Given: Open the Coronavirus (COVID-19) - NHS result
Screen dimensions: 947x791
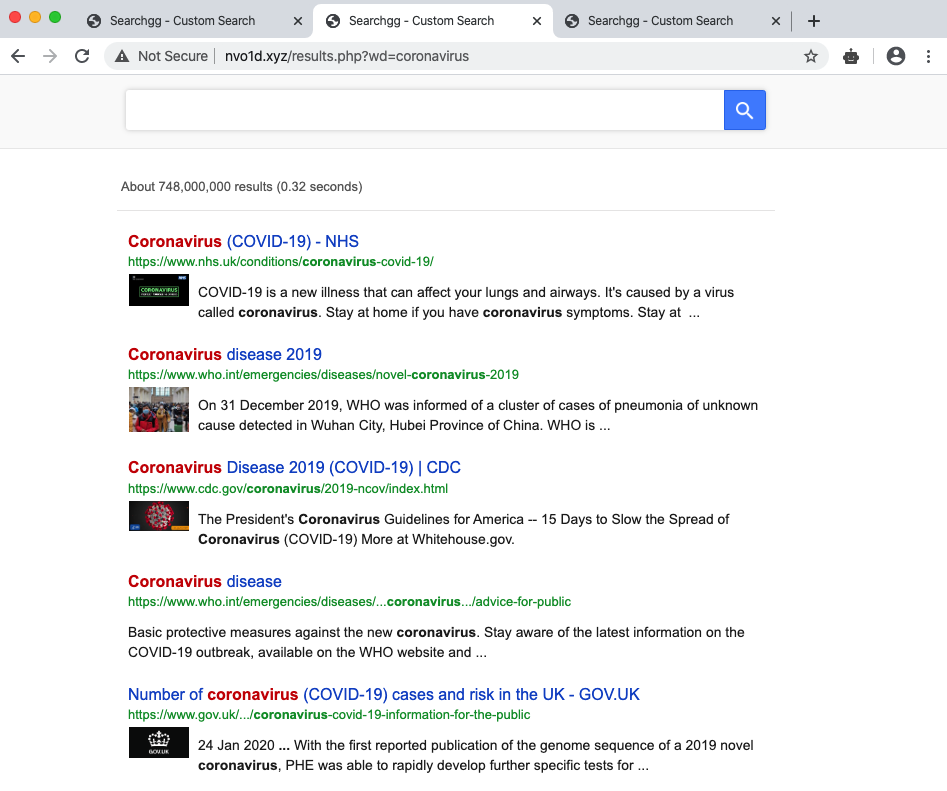Looking at the screenshot, I should click(x=243, y=241).
